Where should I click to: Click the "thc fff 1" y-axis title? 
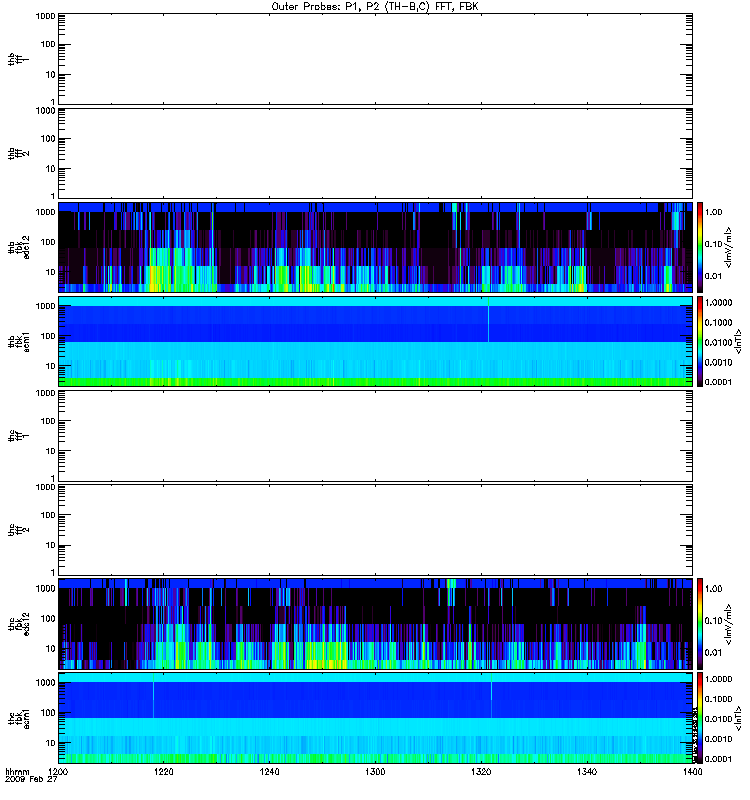pos(18,436)
